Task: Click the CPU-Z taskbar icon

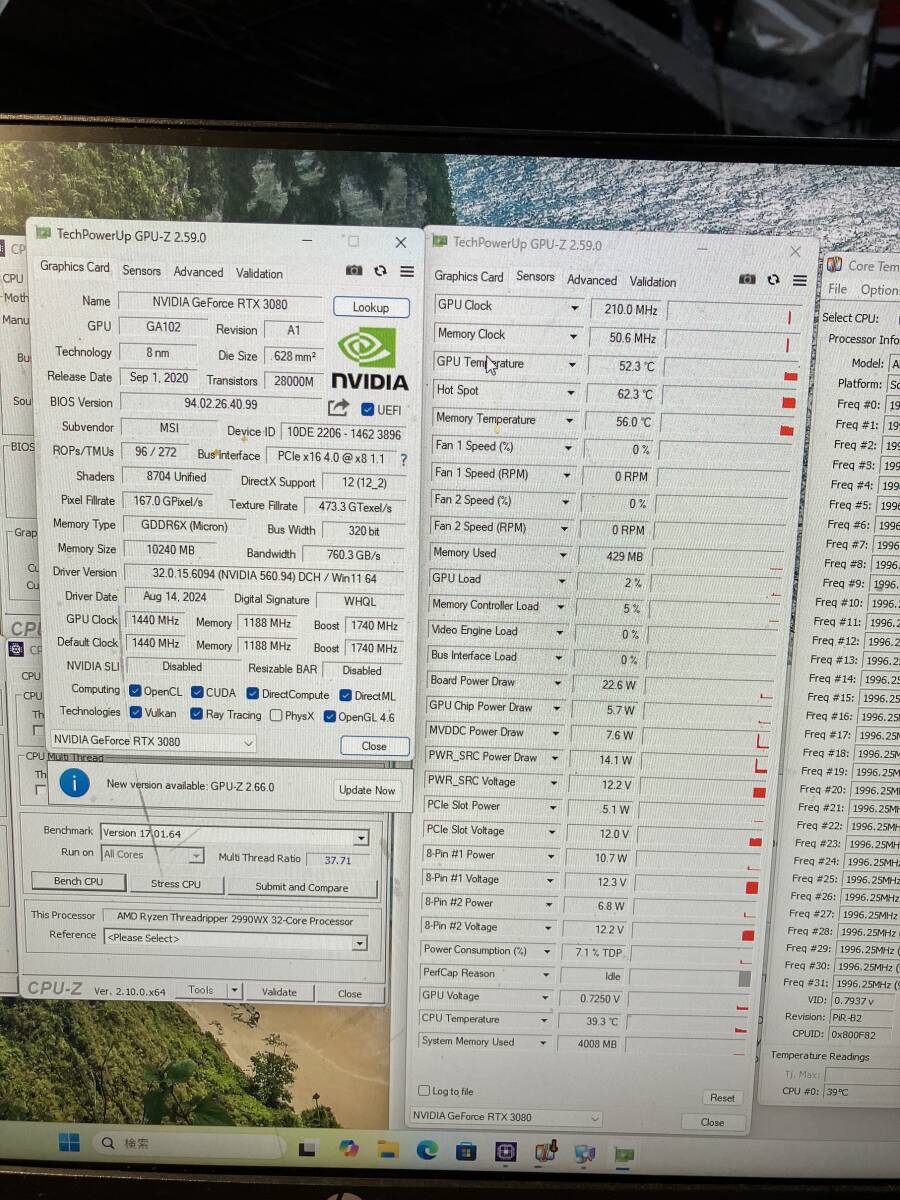Action: click(505, 1152)
